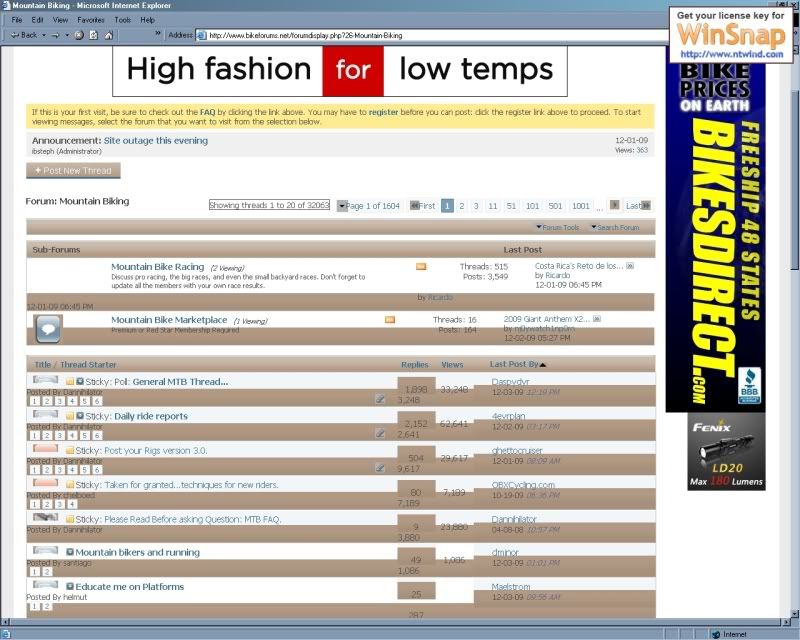Open the Site outage this evening announcement
800x640 pixels.
[x=156, y=141]
